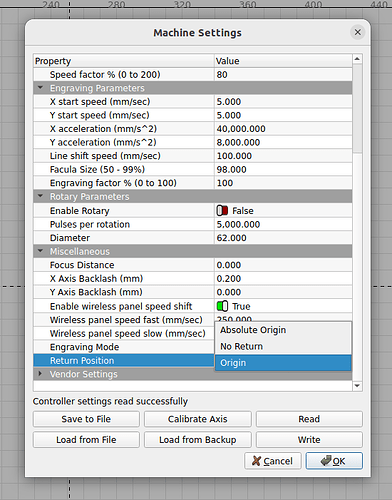Click the Read button

309,419
